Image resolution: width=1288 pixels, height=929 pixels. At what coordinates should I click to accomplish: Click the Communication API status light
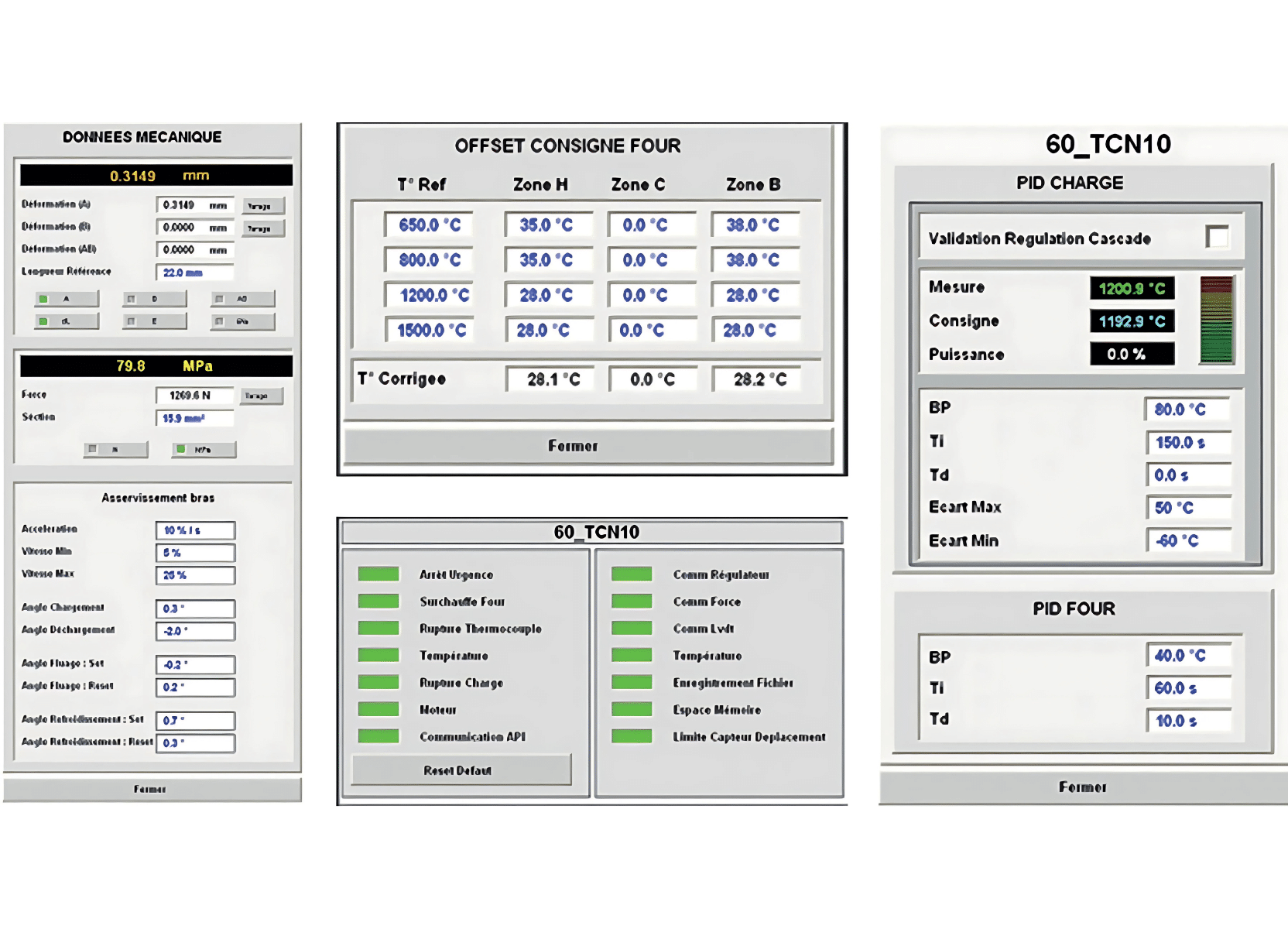[378, 736]
